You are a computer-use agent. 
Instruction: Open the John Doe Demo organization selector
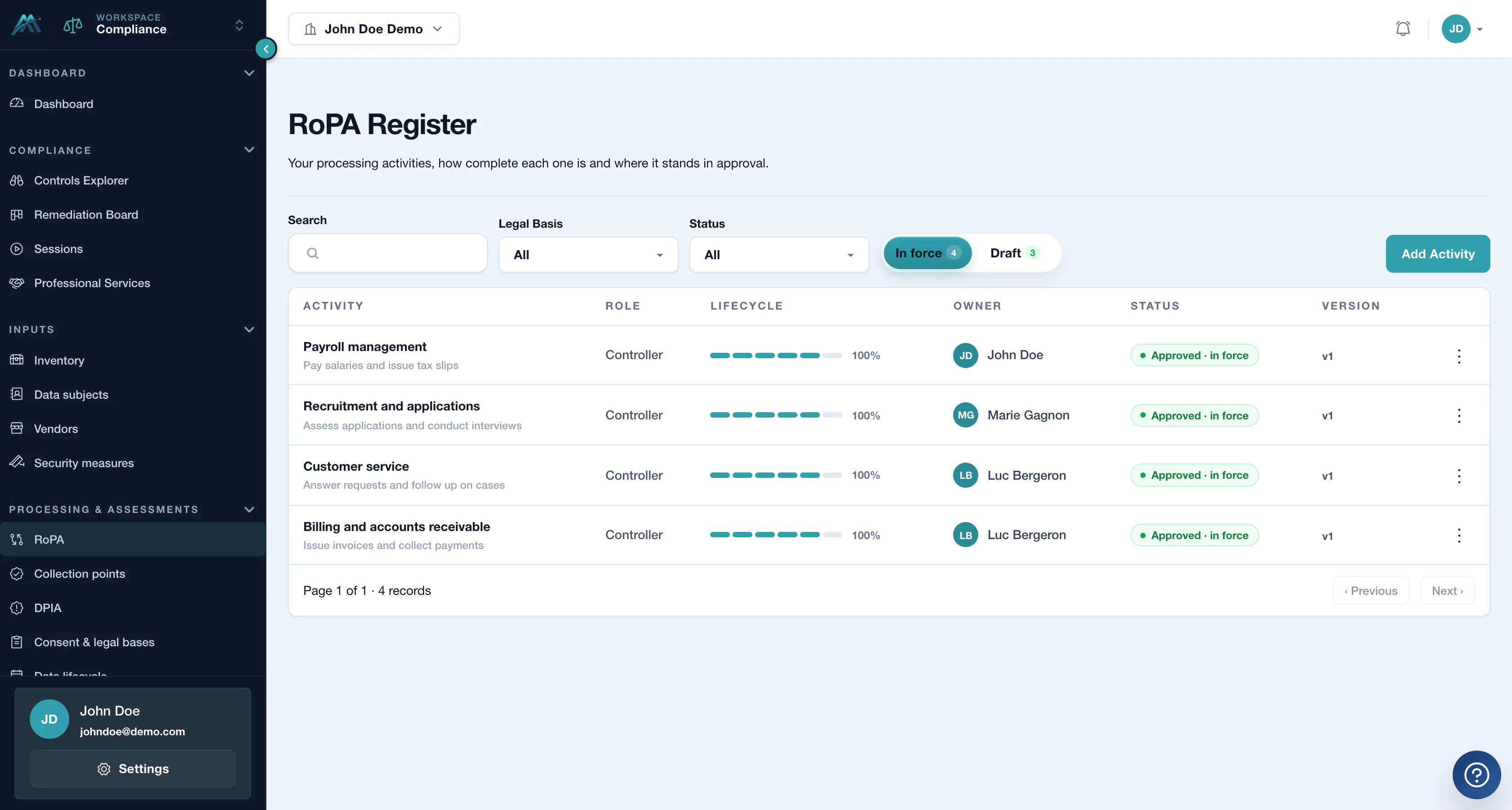[373, 29]
